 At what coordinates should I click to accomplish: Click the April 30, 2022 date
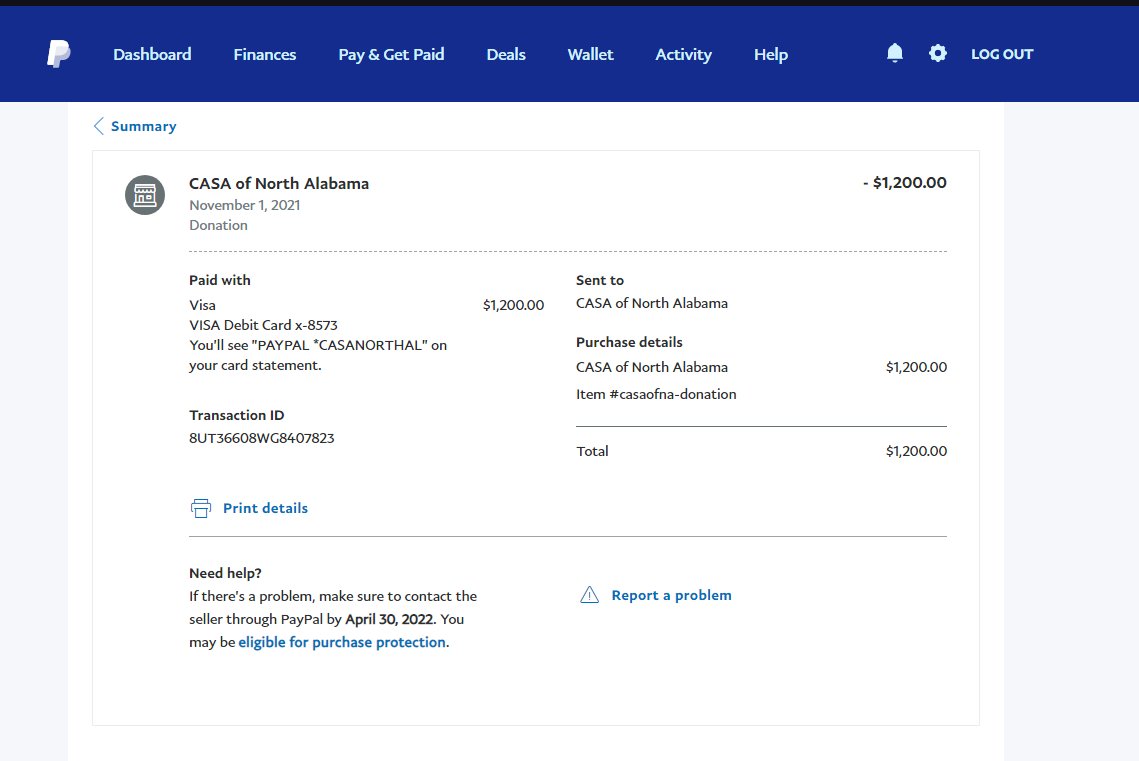point(389,619)
